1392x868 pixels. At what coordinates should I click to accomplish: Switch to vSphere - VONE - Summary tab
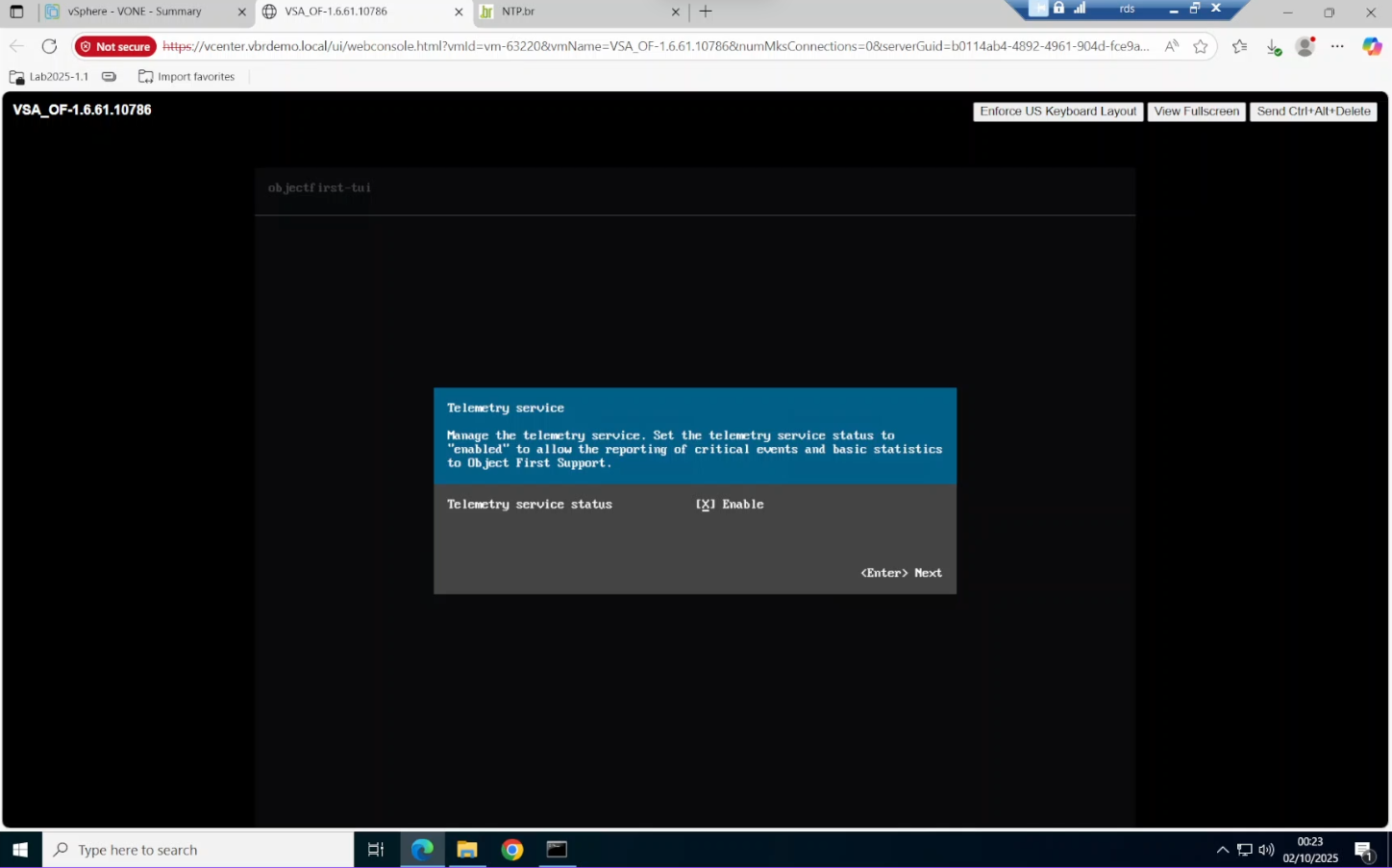[x=135, y=12]
